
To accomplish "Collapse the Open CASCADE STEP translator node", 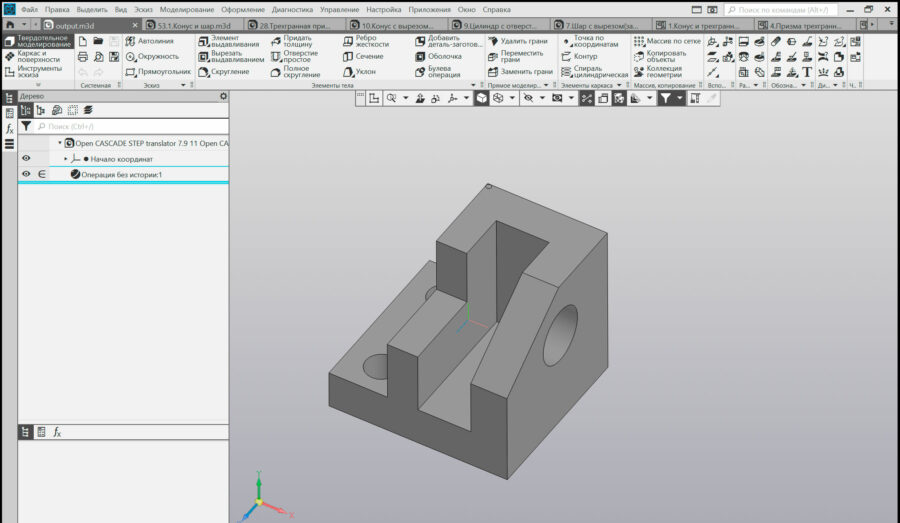I will [x=59, y=143].
